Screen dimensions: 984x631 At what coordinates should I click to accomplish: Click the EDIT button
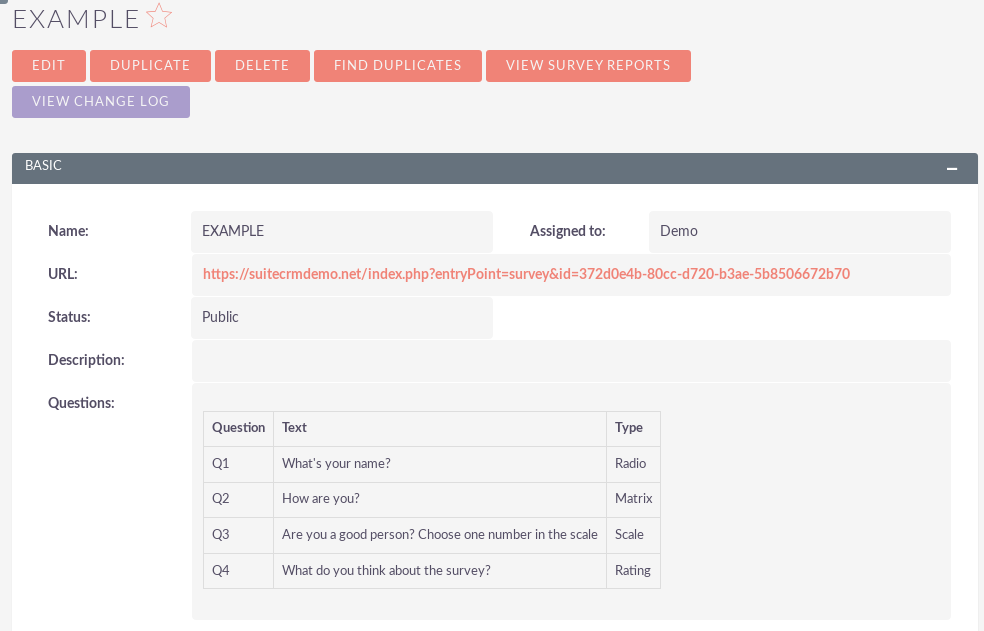click(x=49, y=66)
